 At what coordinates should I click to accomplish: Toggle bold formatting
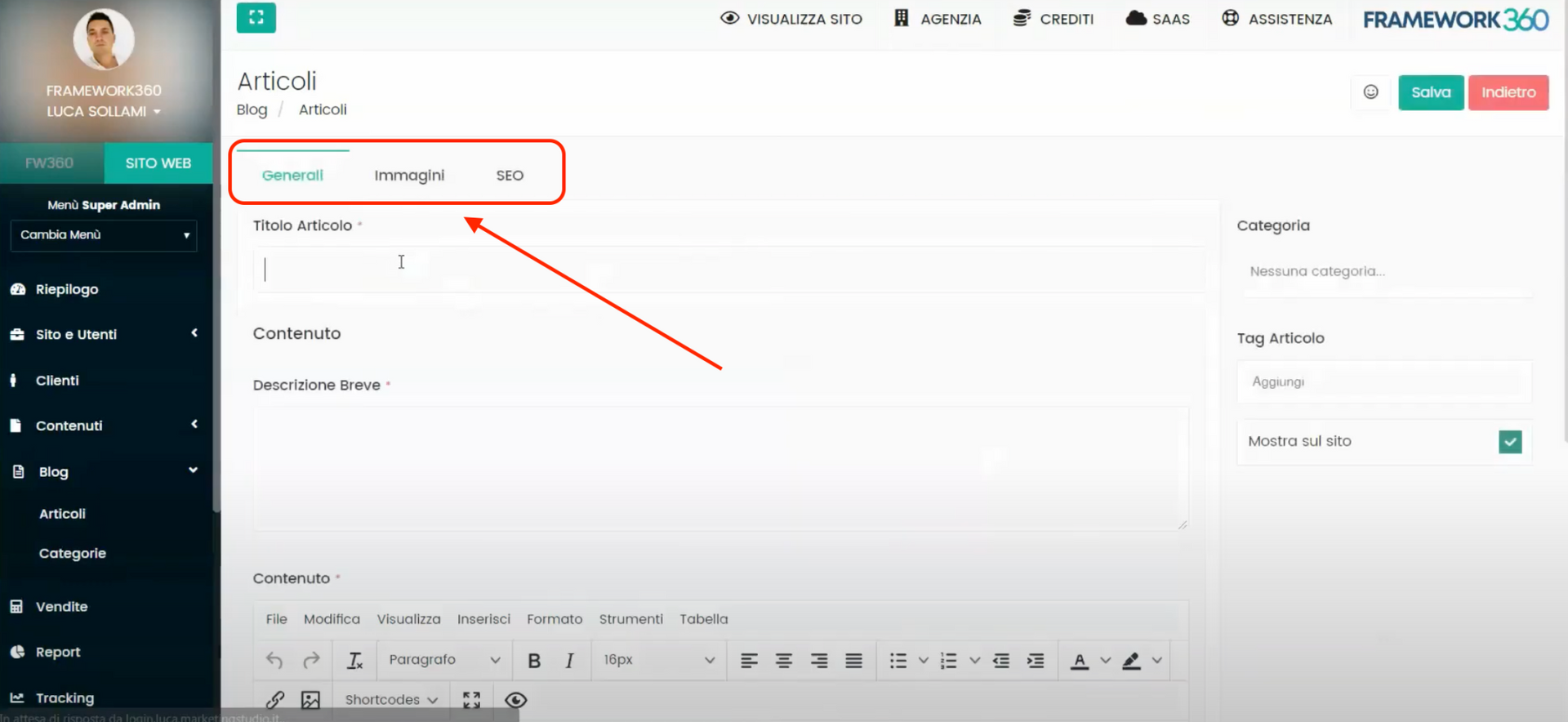(x=534, y=660)
